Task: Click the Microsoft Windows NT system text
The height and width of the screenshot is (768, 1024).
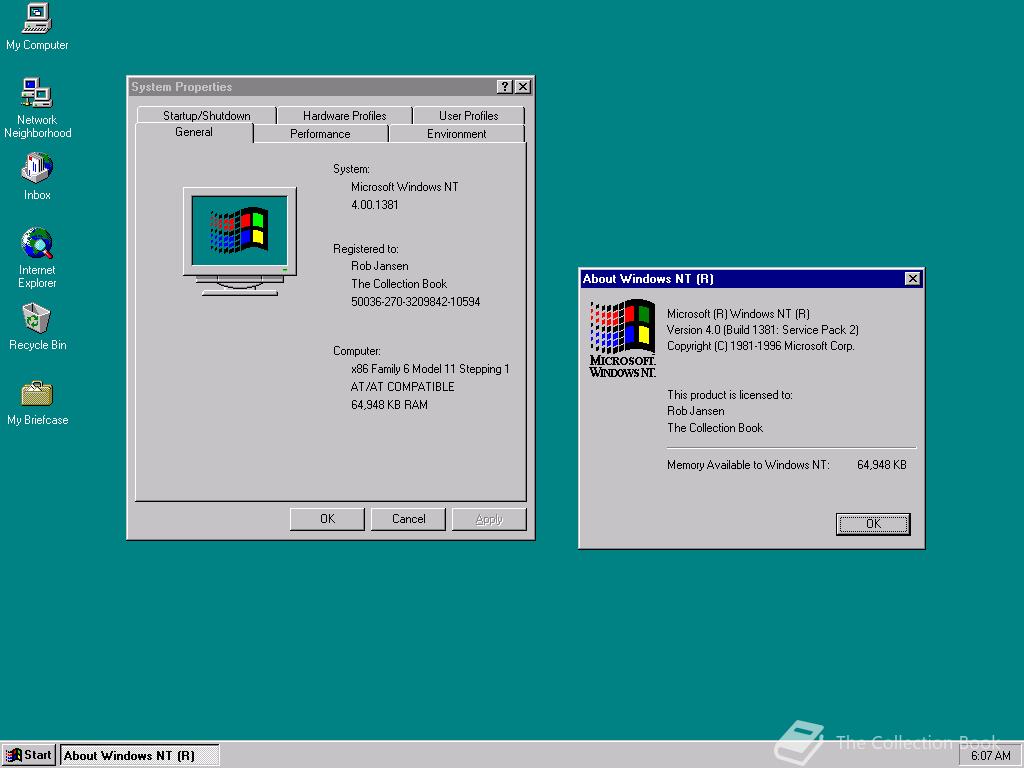Action: pos(404,187)
